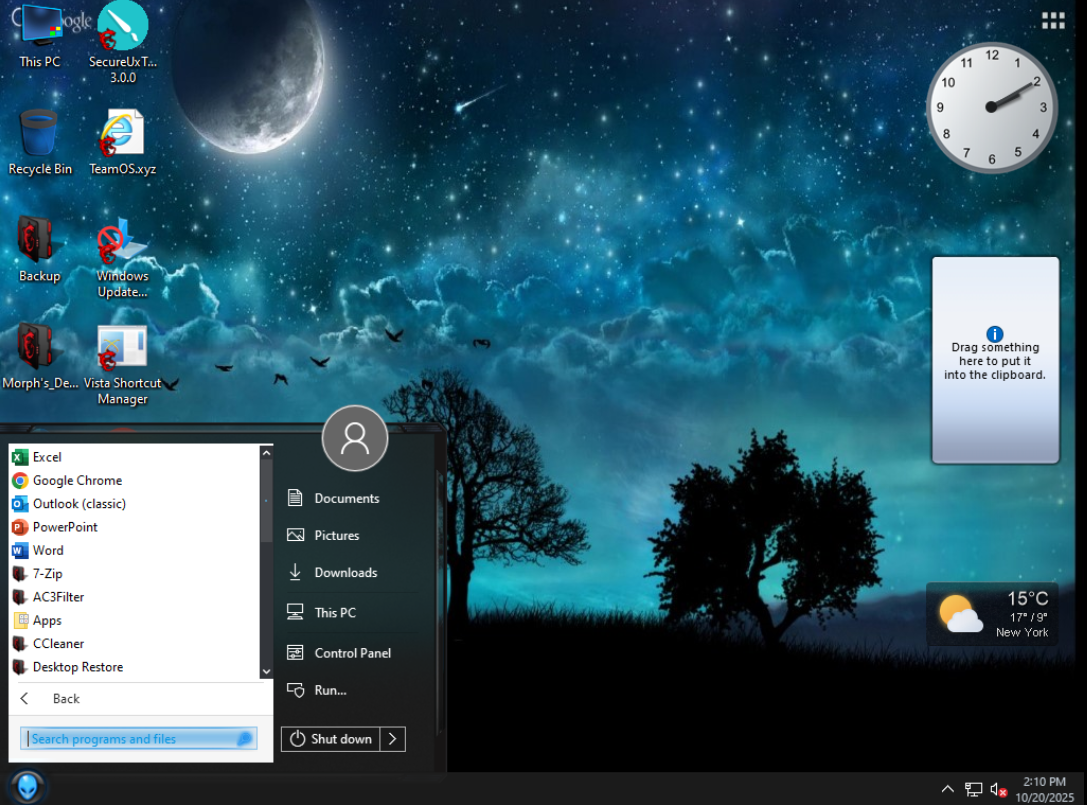Open the Backup desktop icon
The width and height of the screenshot is (1087, 805).
click(40, 250)
